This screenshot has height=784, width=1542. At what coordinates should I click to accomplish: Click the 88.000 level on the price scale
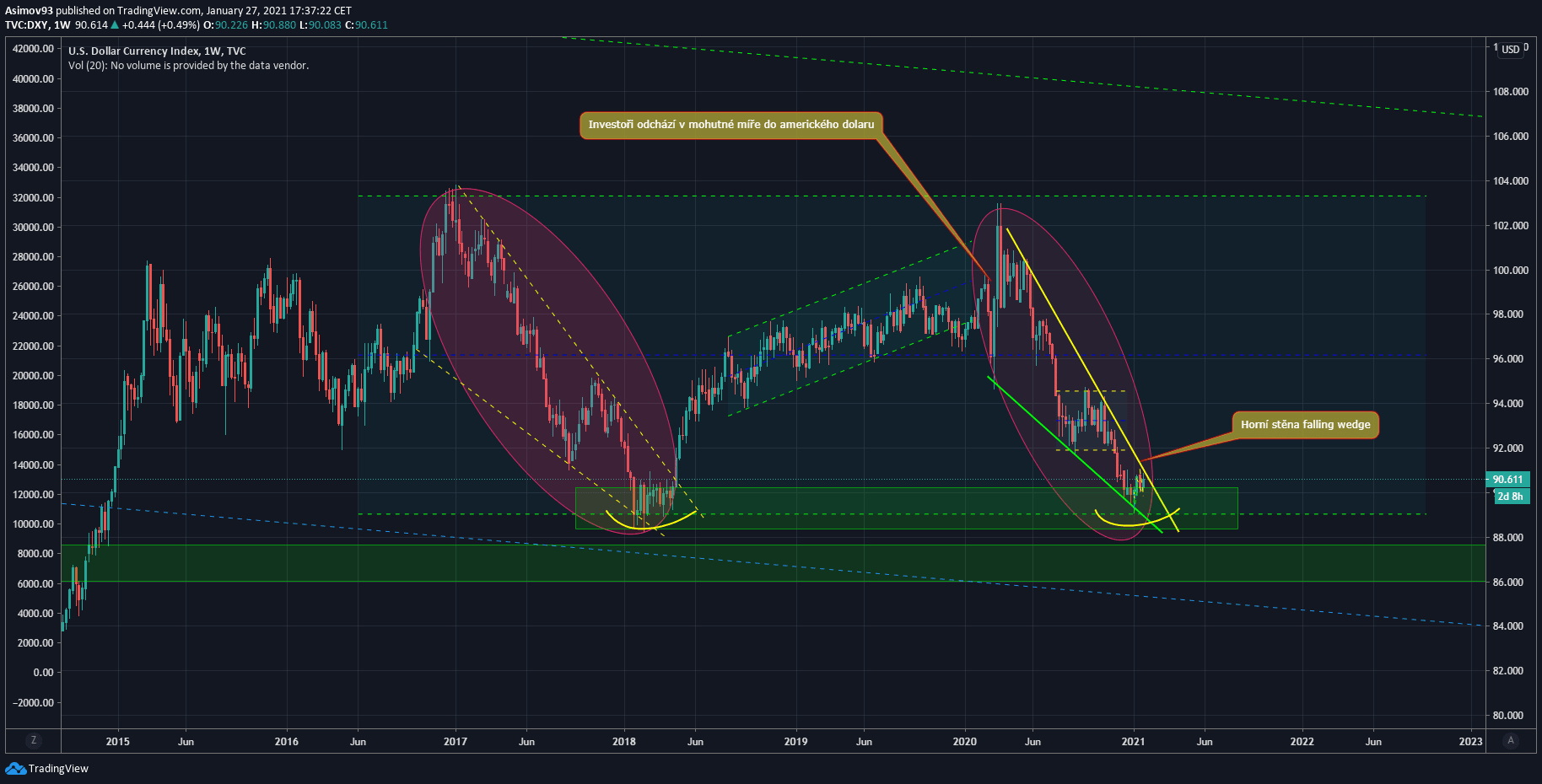pyautogui.click(x=1510, y=538)
